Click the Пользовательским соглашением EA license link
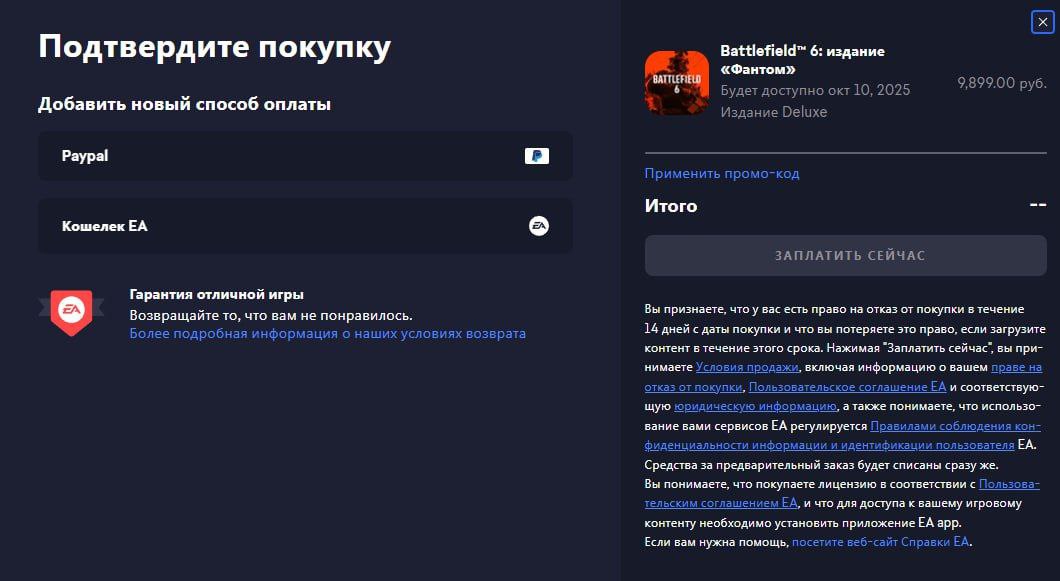Viewport: 1060px width, 581px height. 1009,484
